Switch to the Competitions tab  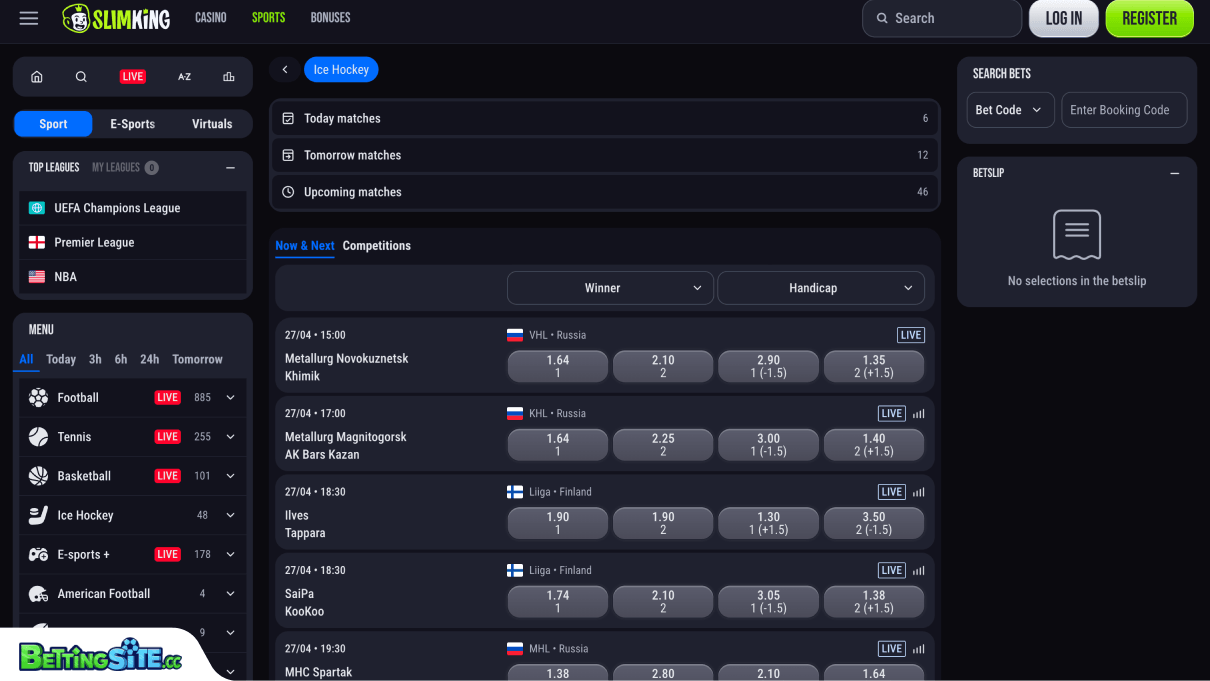[x=376, y=246]
